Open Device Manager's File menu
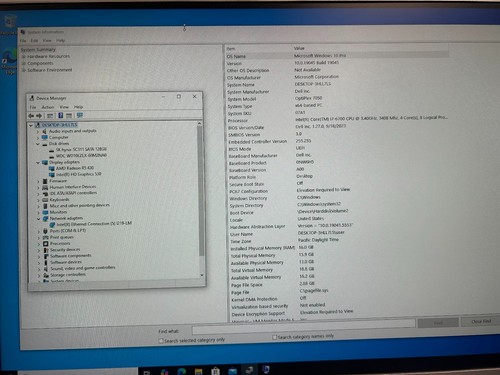 click(33, 107)
